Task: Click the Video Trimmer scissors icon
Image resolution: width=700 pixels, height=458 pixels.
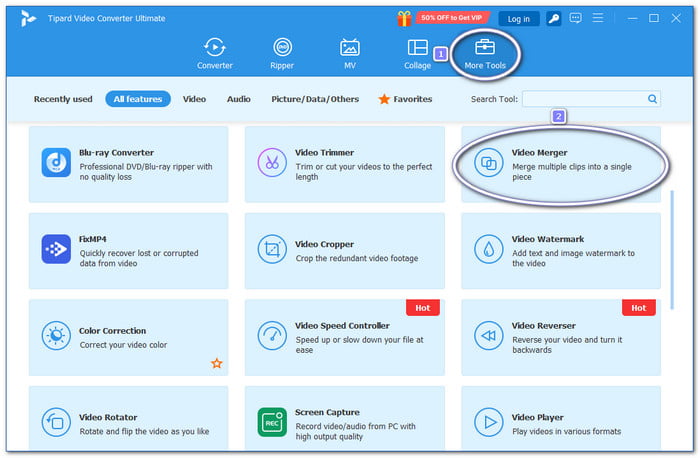Action: click(272, 163)
